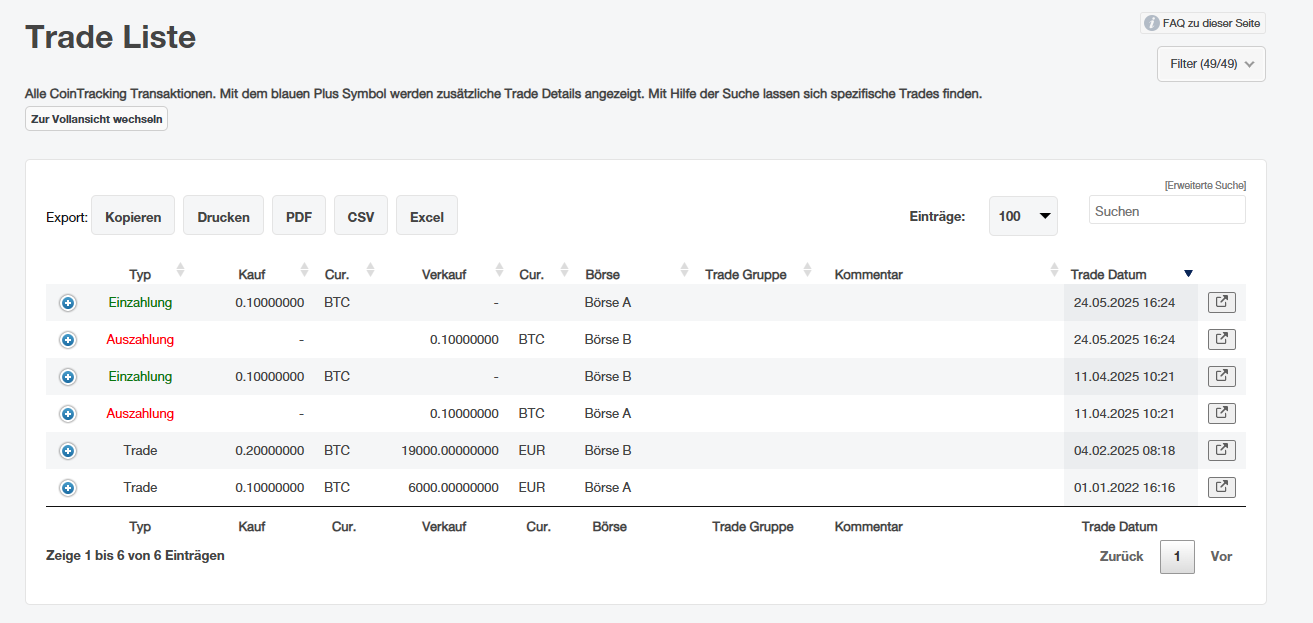Click the footer Trade Gruppe label
The width and height of the screenshot is (1313, 623).
tap(753, 526)
